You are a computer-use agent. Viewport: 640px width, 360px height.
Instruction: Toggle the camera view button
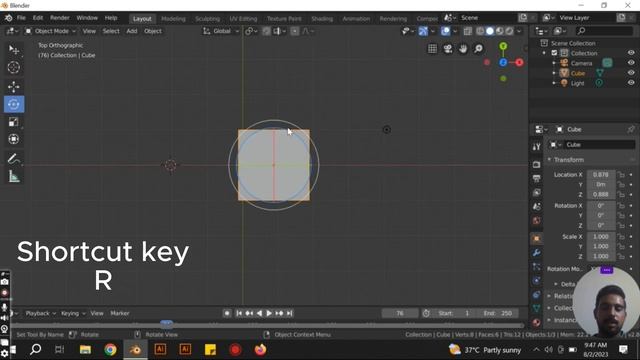(x=448, y=49)
